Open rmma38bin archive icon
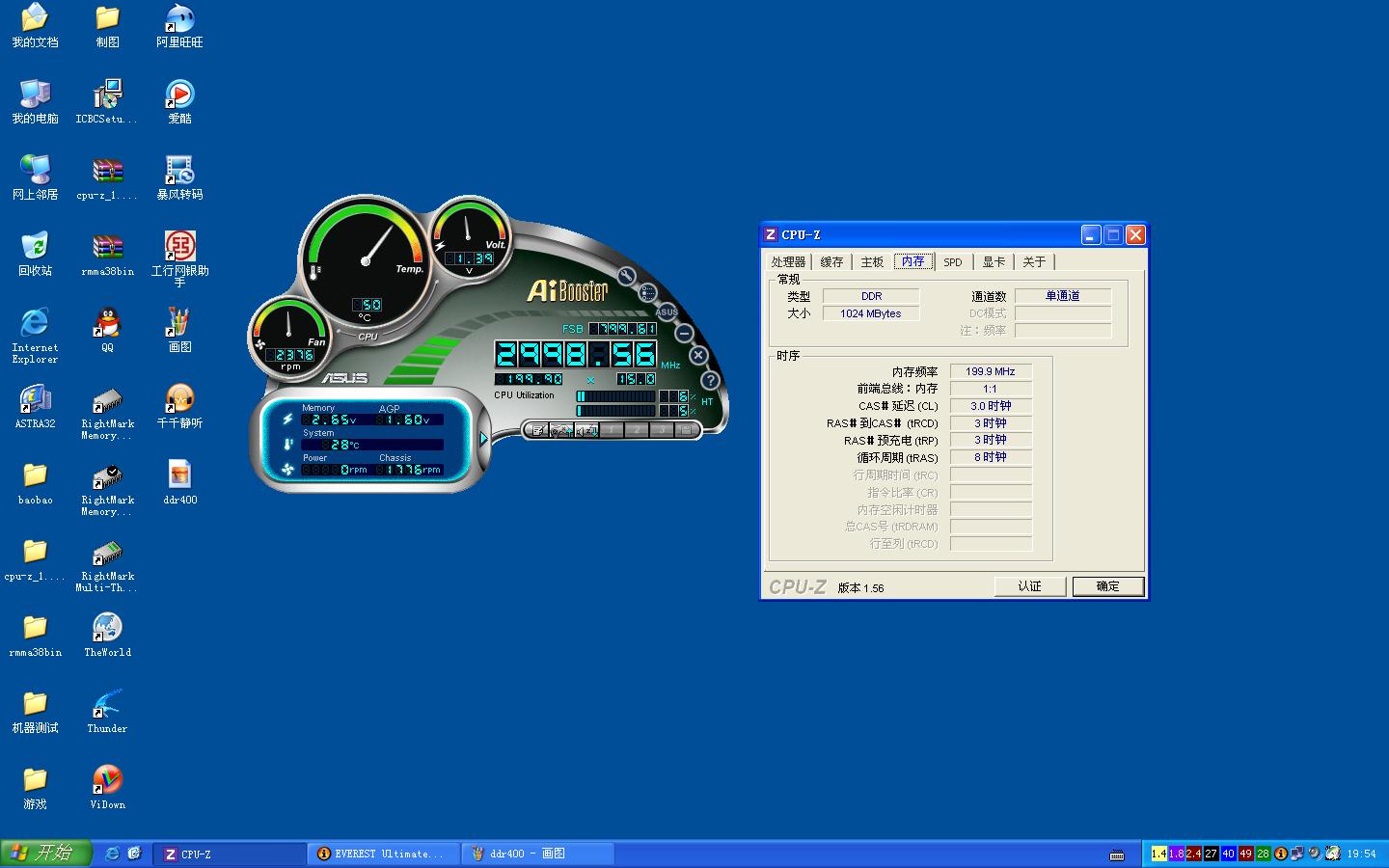 [x=107, y=255]
